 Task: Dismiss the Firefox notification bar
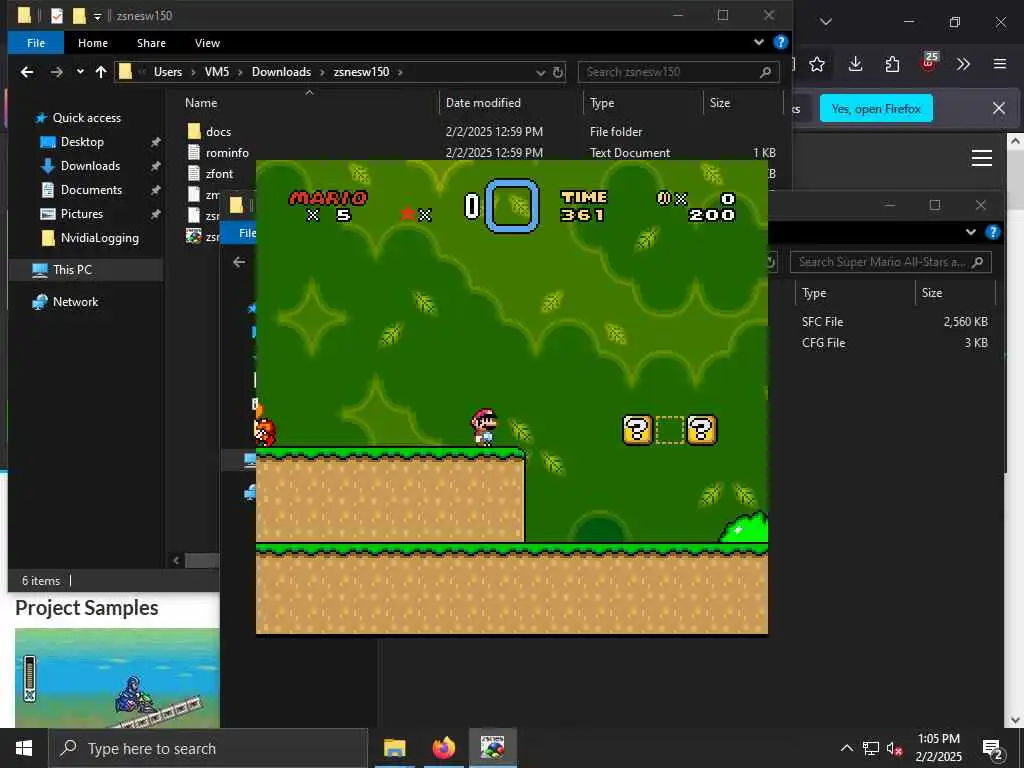999,108
